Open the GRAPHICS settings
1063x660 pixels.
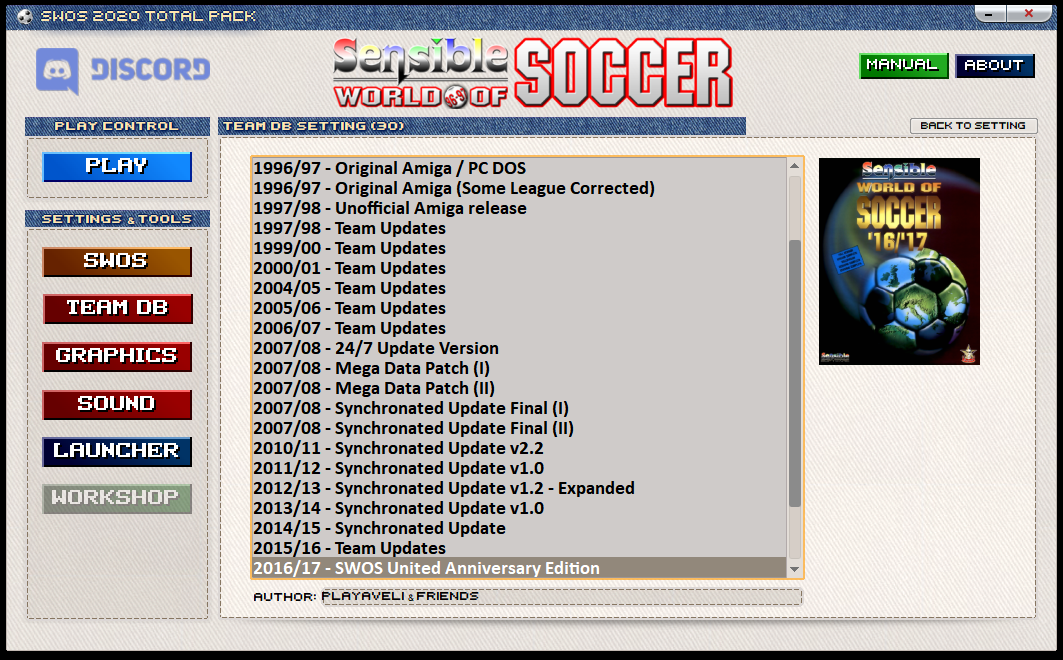tap(117, 356)
